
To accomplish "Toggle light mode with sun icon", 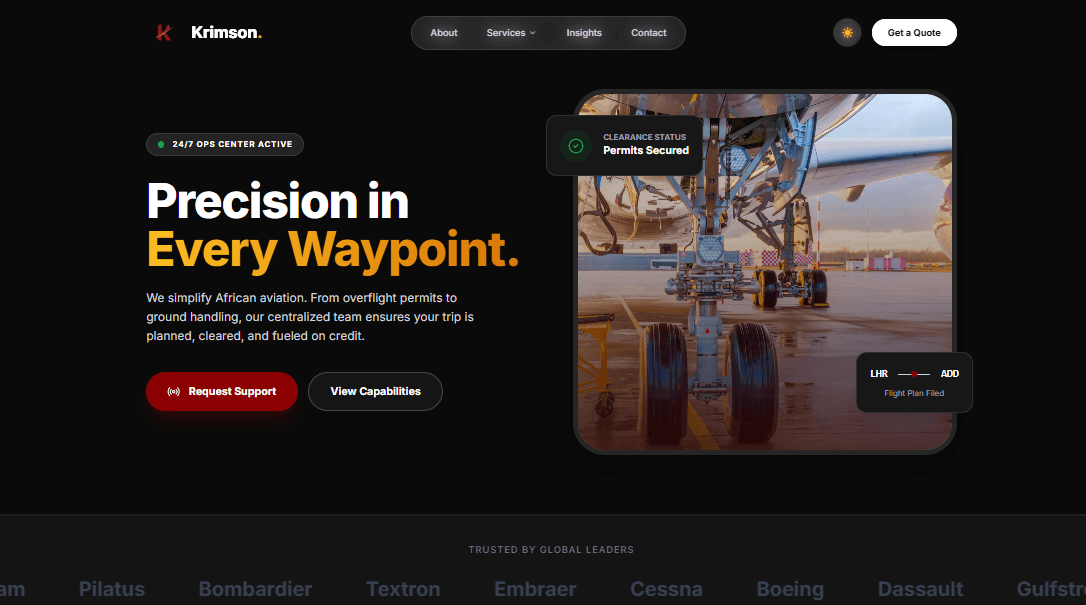I will (x=846, y=33).
